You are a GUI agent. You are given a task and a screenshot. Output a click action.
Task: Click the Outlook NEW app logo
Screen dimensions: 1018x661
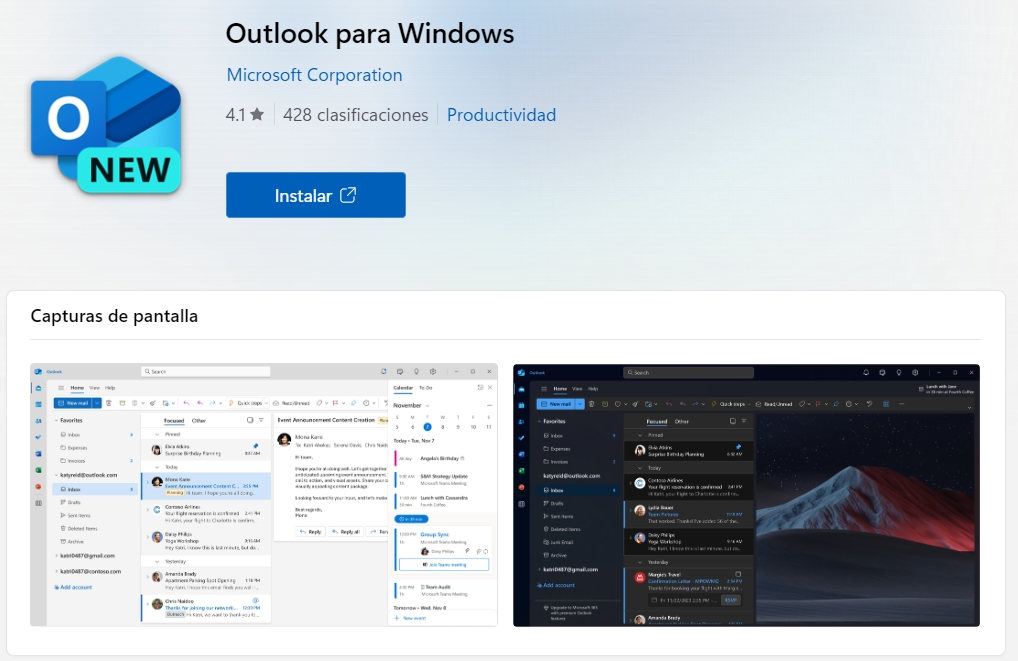(106, 125)
